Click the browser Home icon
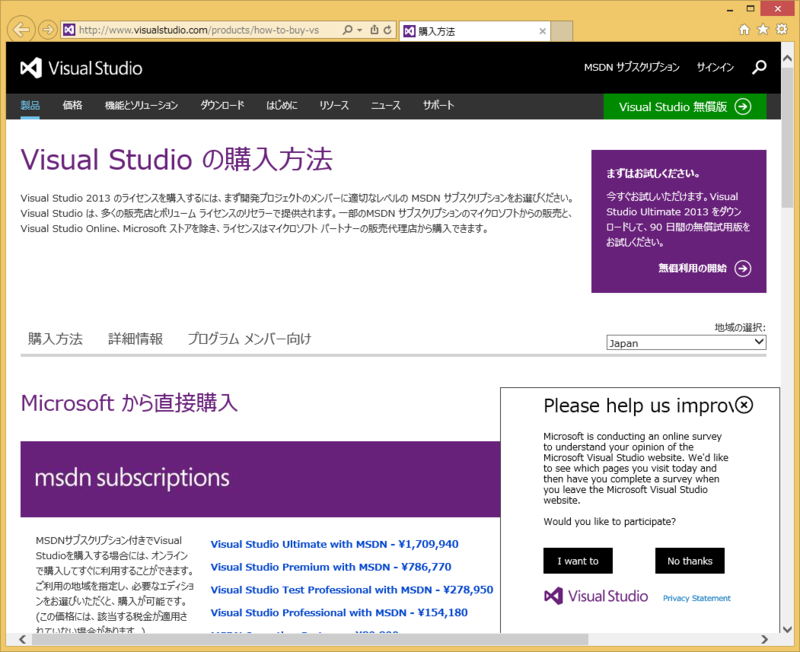Screen dimensions: 800x652 744,29
